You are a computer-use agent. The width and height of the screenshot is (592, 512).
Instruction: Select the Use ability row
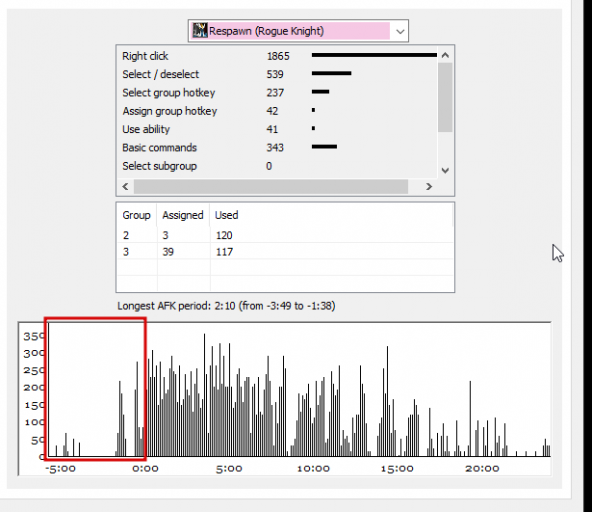pyautogui.click(x=278, y=129)
